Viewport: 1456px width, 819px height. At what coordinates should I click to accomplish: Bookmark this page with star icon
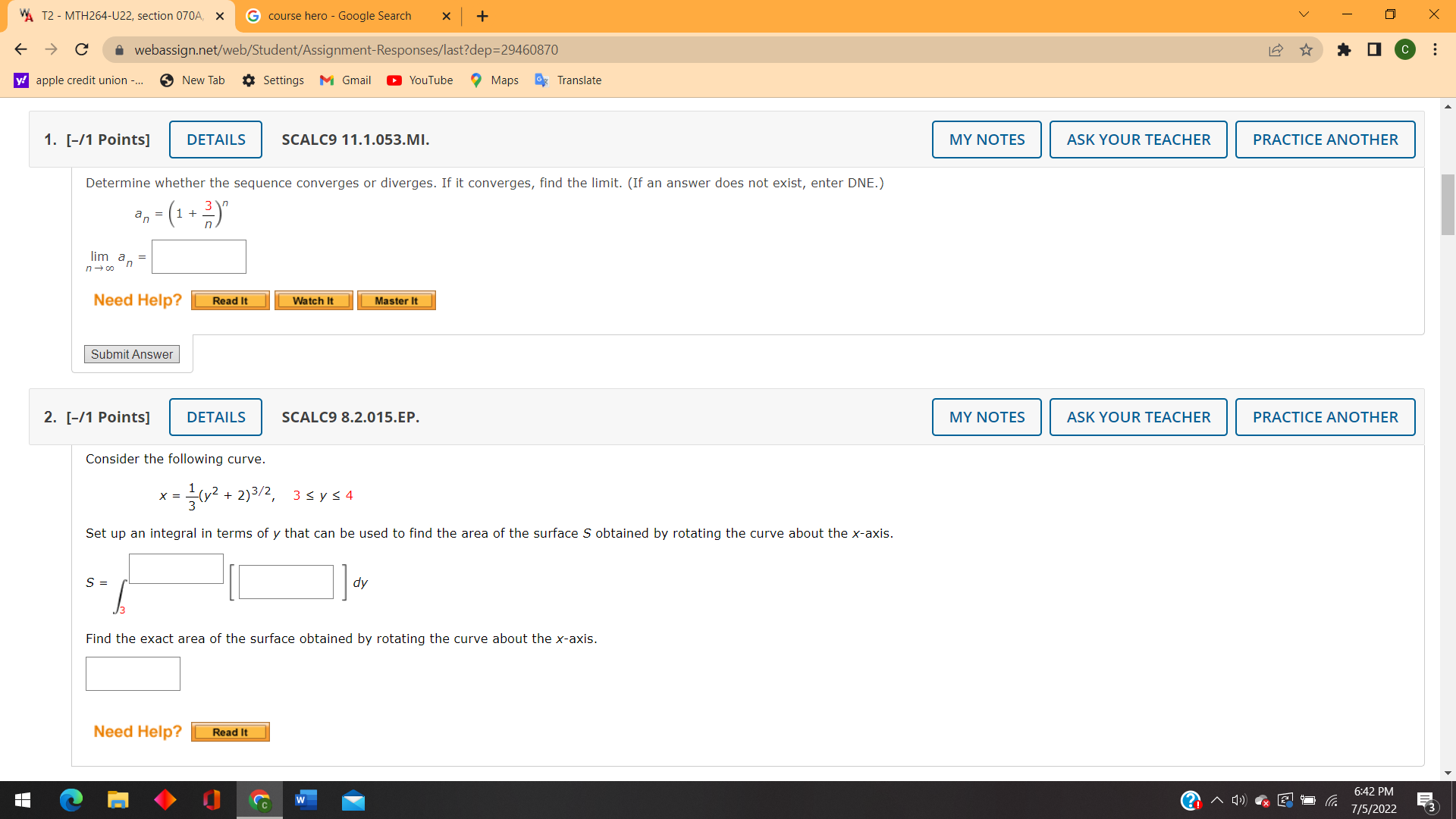point(1306,49)
